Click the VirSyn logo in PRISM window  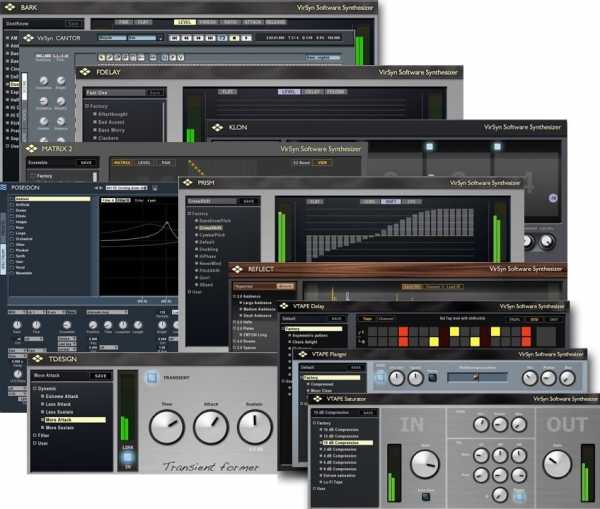tap(188, 183)
